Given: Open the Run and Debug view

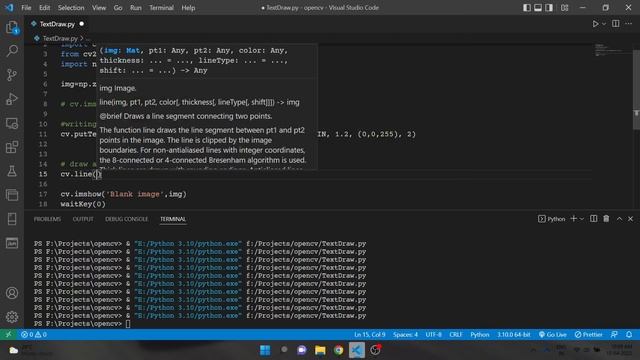Looking at the screenshot, I should pyautogui.click(x=12, y=99).
